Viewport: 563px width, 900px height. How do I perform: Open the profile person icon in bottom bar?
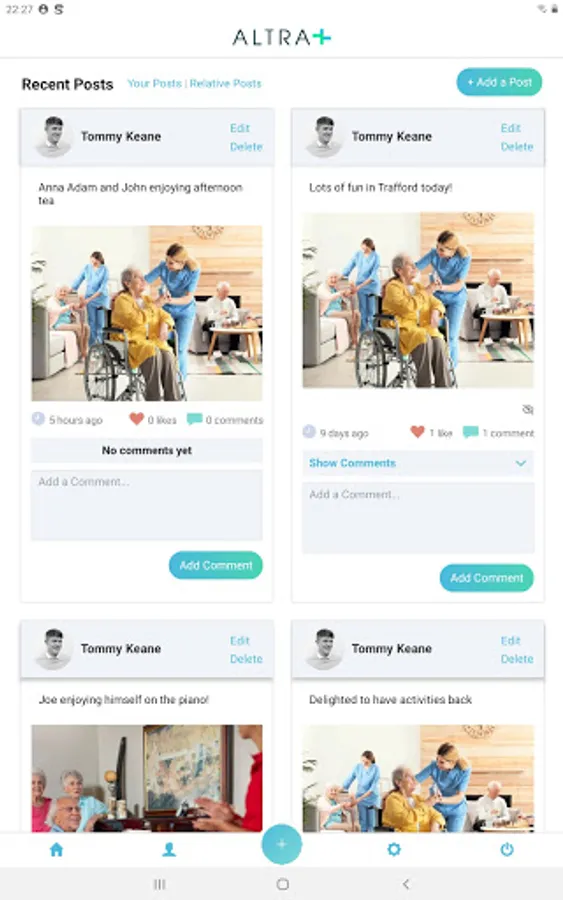[169, 849]
